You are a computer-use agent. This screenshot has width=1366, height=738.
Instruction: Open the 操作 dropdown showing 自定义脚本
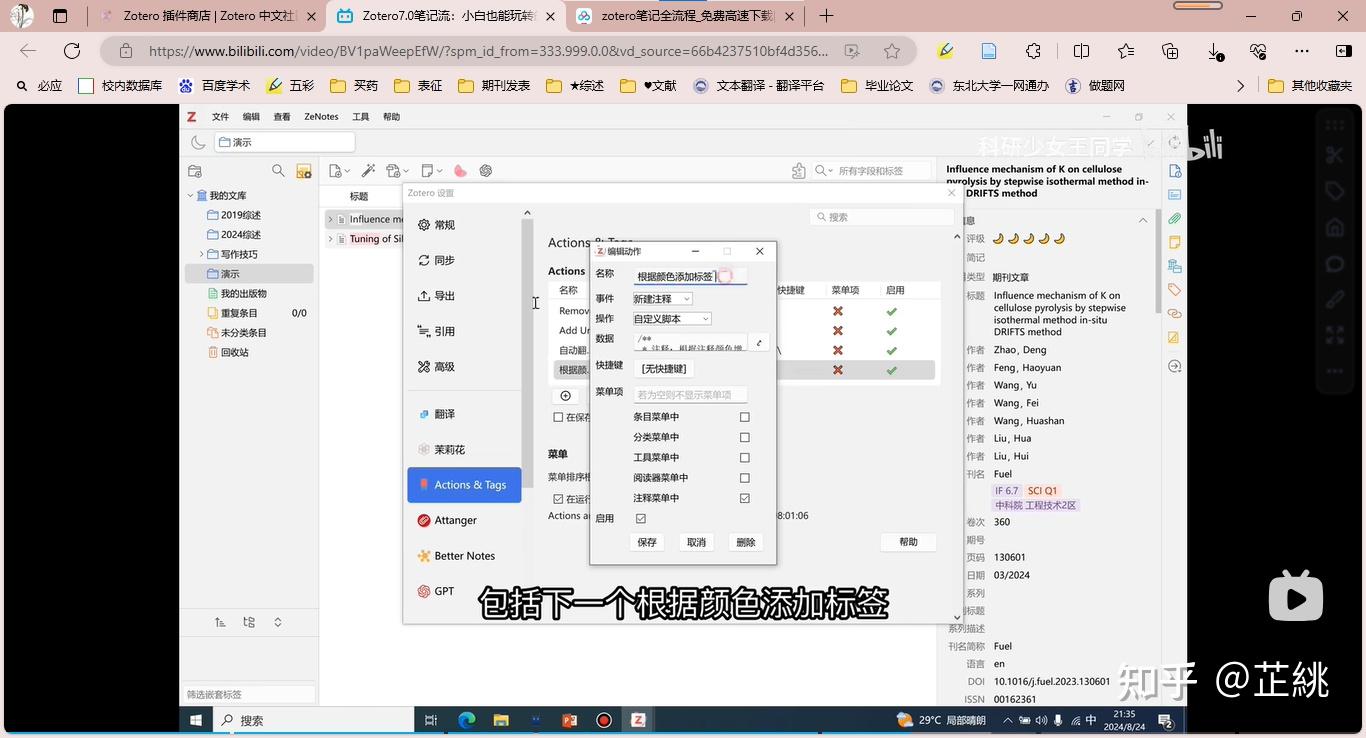click(672, 319)
